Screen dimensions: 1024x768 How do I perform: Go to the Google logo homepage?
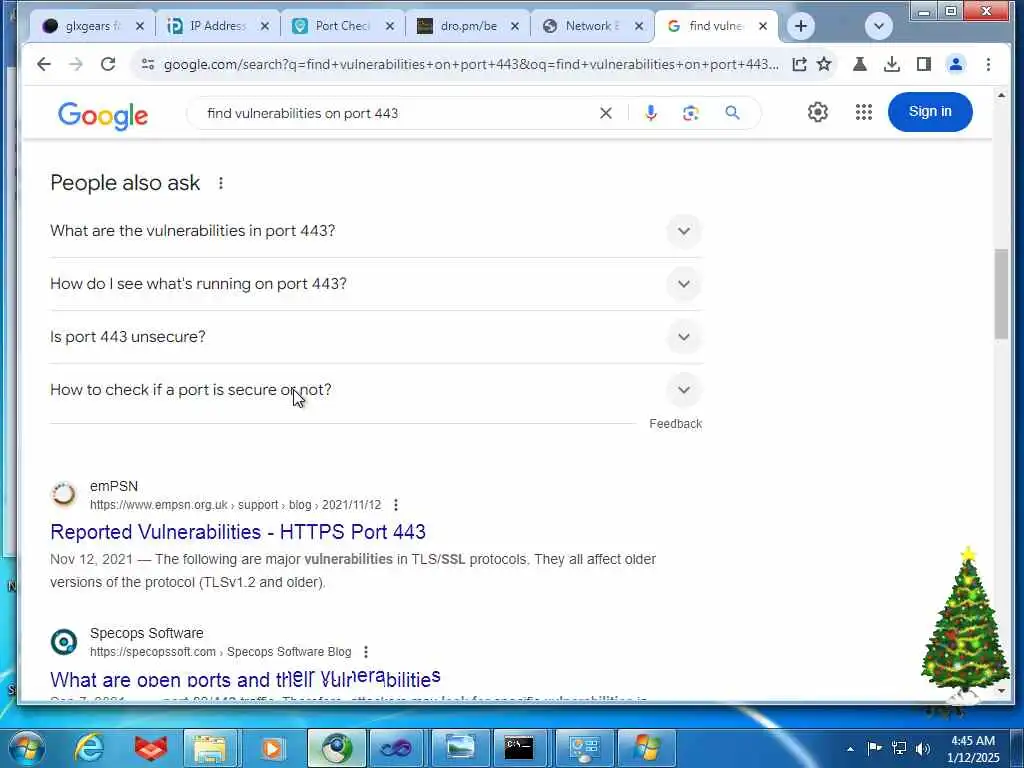coord(103,116)
